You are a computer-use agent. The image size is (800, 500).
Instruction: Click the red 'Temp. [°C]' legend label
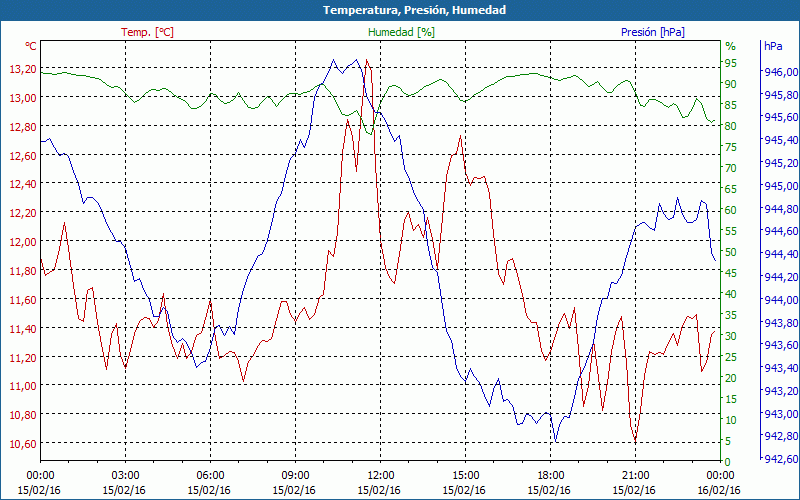[x=147, y=32]
